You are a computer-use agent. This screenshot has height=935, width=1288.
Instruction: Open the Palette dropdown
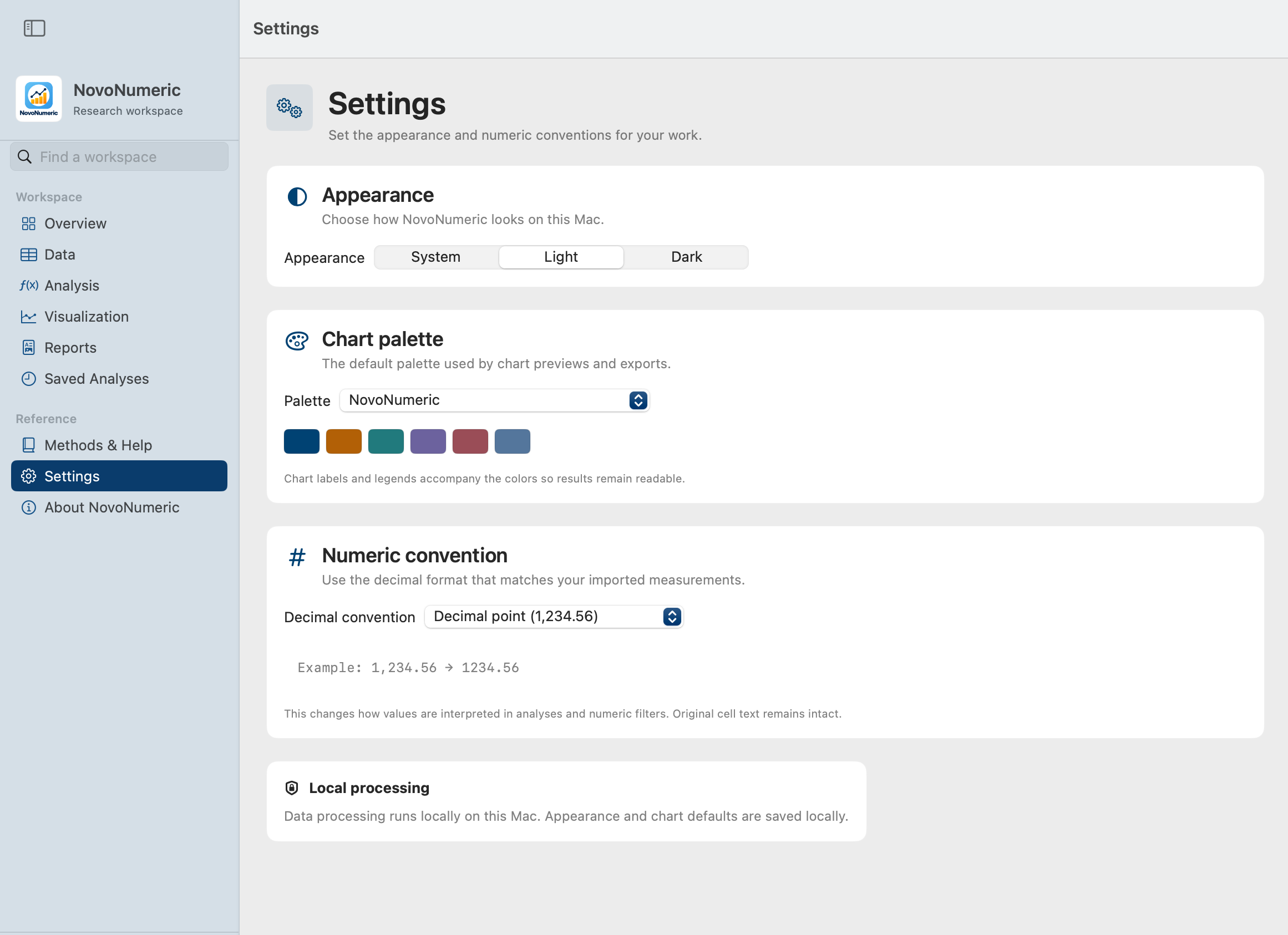[495, 400]
